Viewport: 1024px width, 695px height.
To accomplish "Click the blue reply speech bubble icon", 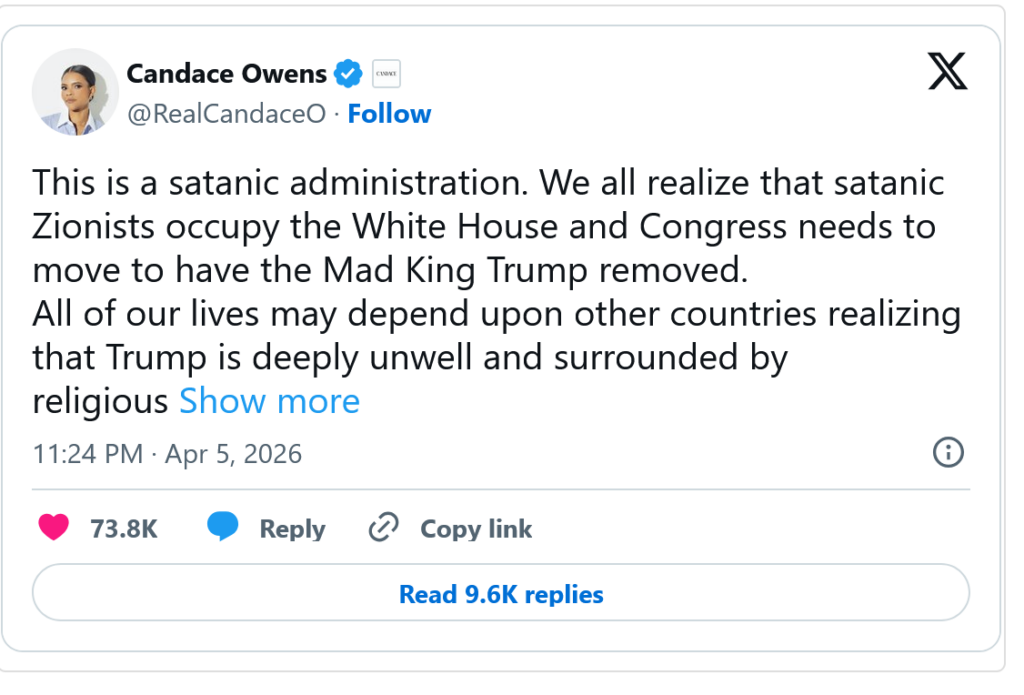I will [x=223, y=527].
